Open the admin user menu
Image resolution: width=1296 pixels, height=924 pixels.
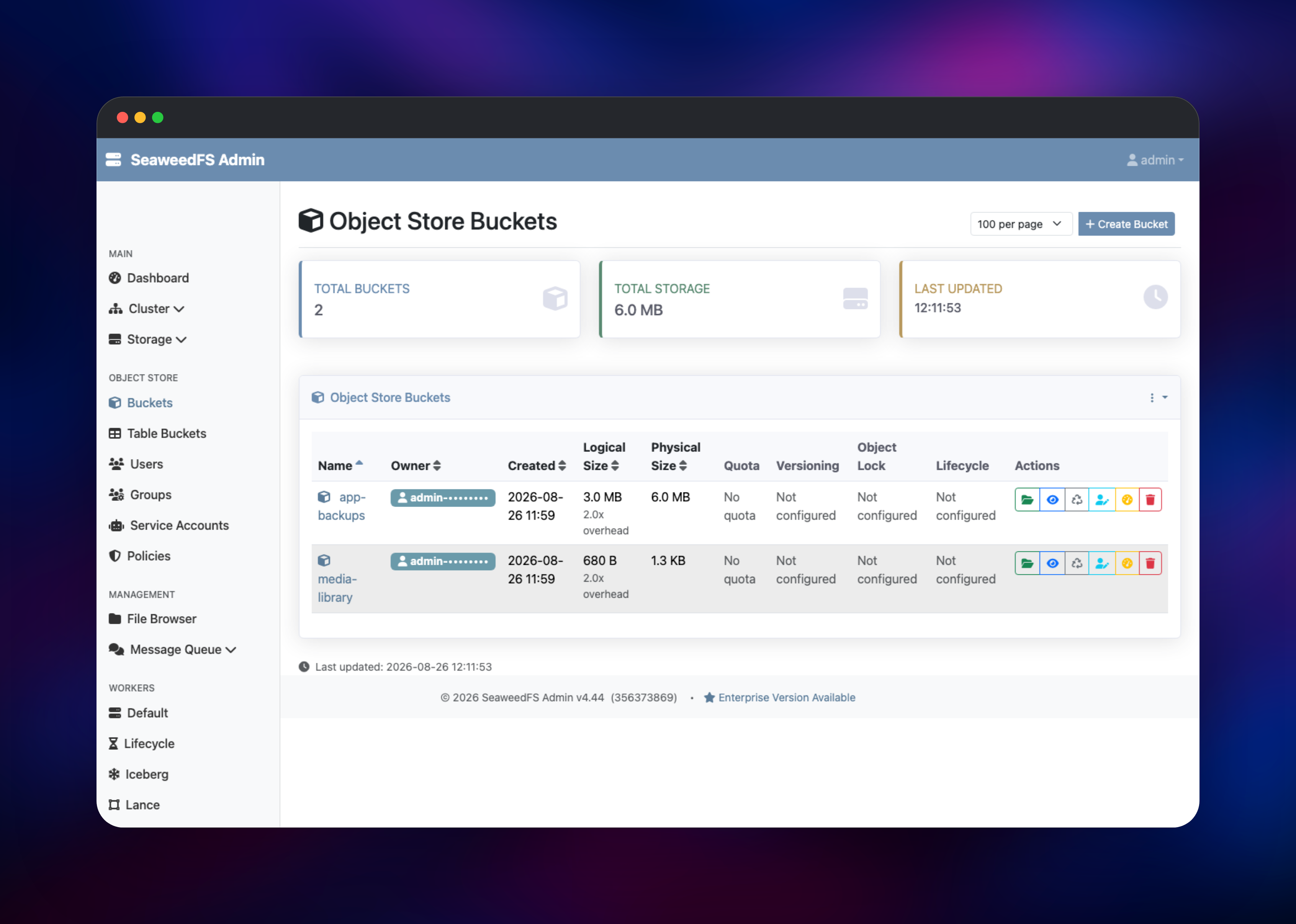(1155, 160)
